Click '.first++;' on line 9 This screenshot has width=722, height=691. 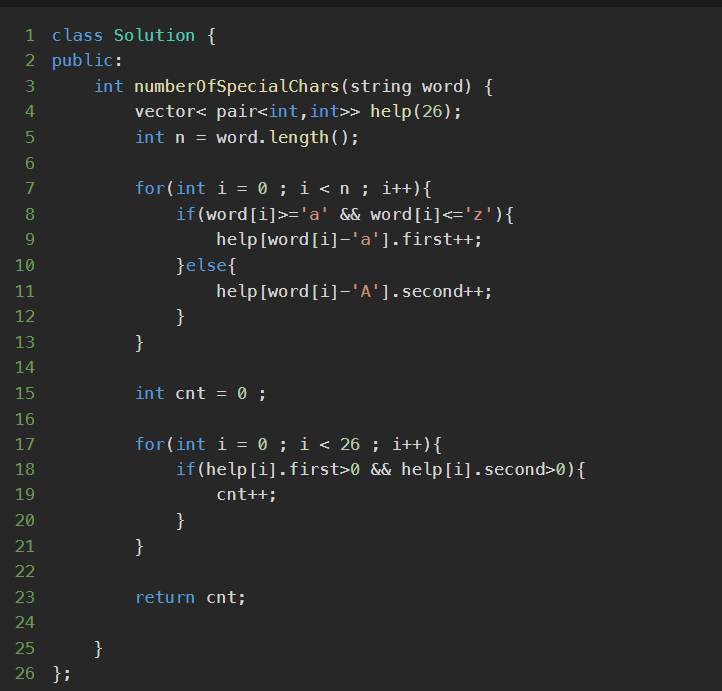(437, 239)
